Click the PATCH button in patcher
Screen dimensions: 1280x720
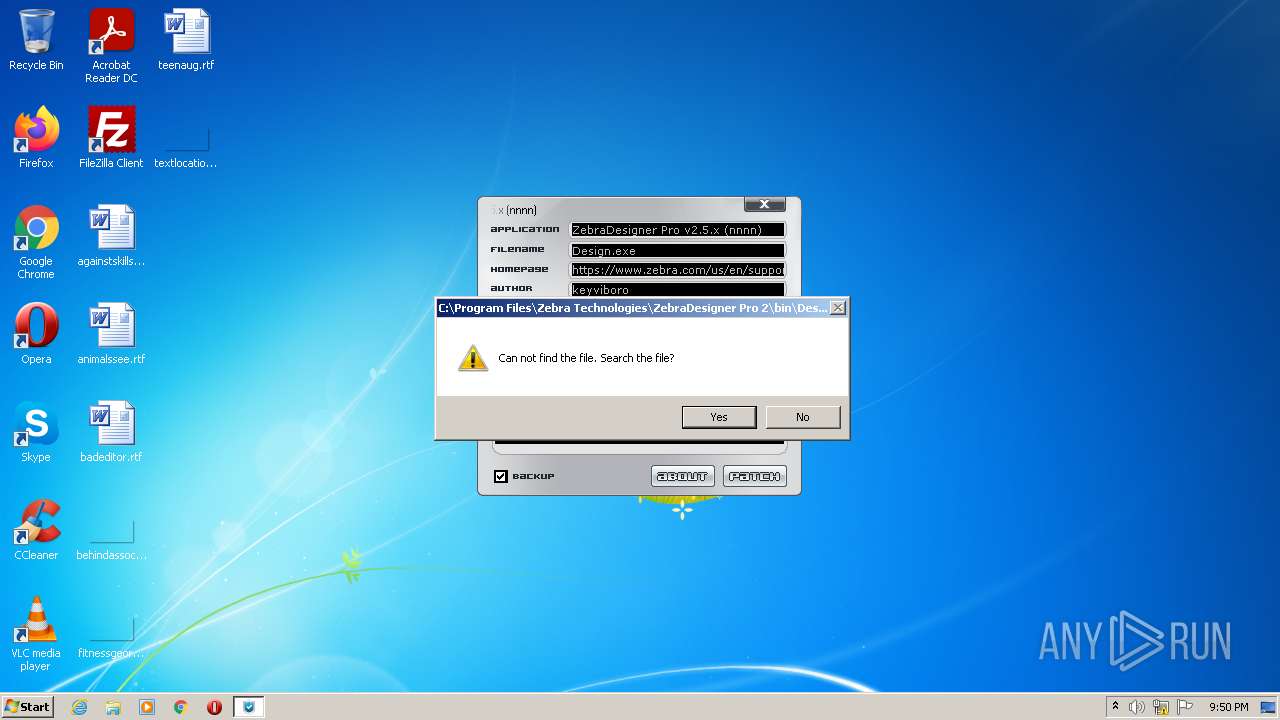pyautogui.click(x=755, y=476)
